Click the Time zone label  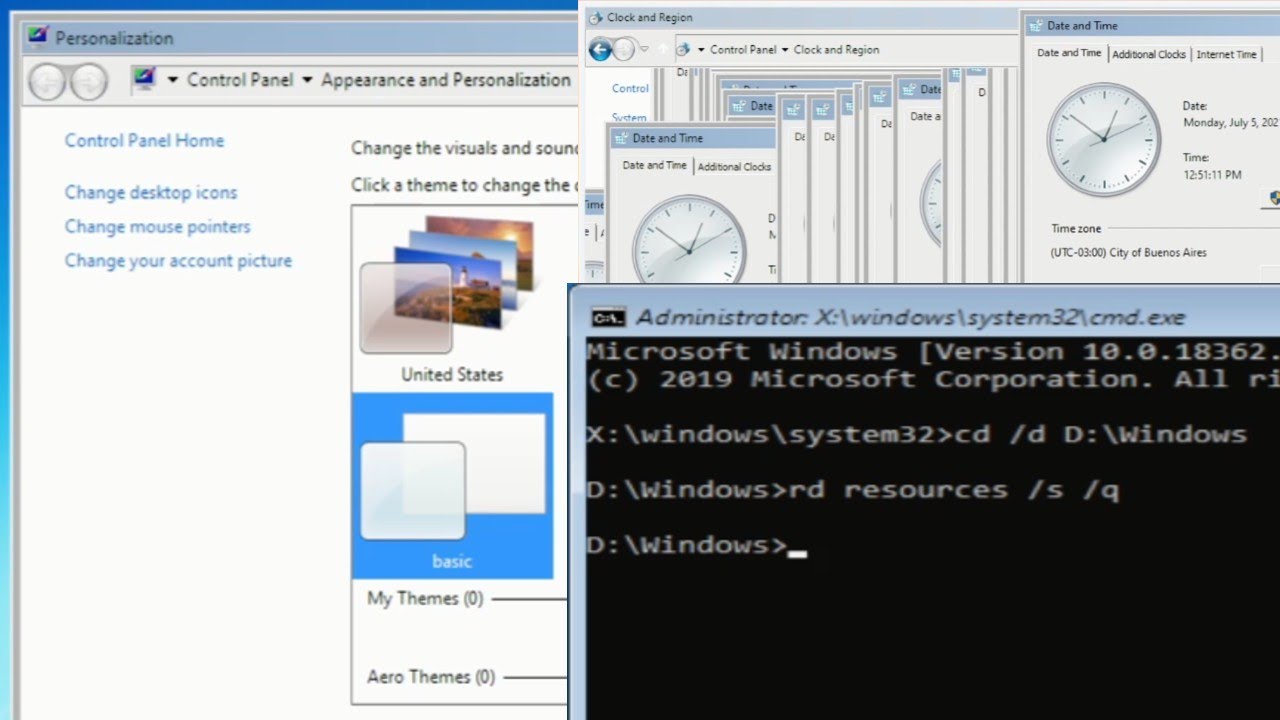1076,229
